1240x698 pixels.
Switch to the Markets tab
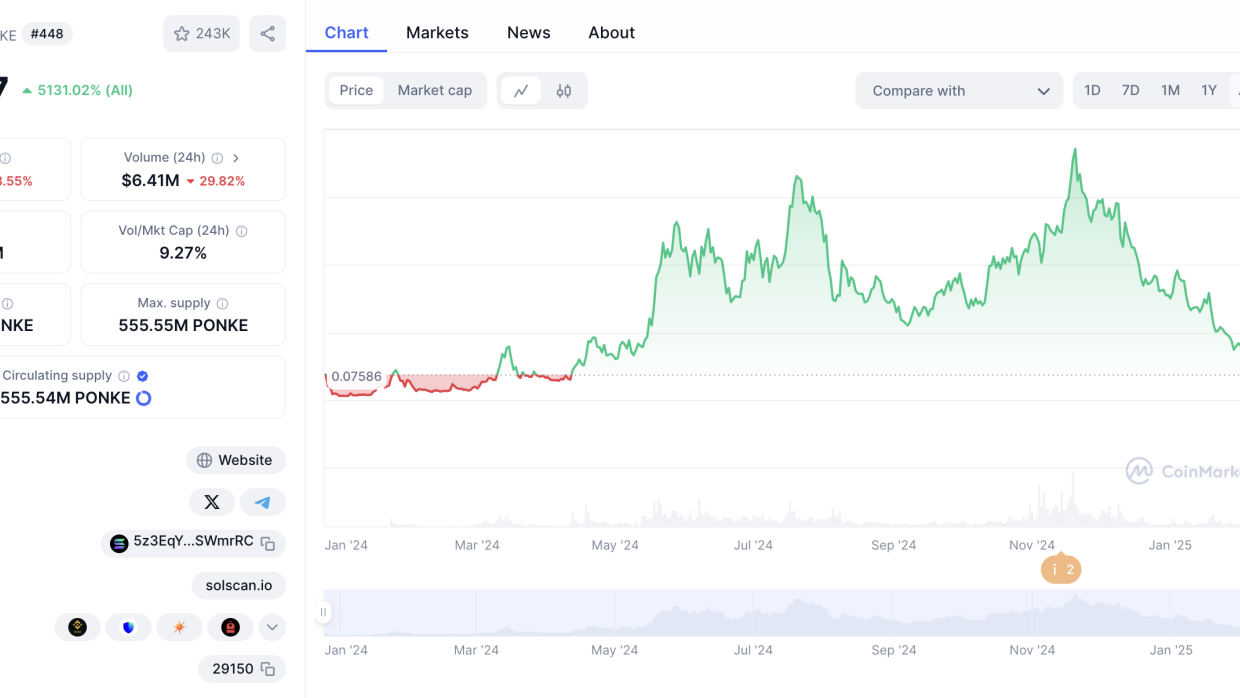click(437, 33)
